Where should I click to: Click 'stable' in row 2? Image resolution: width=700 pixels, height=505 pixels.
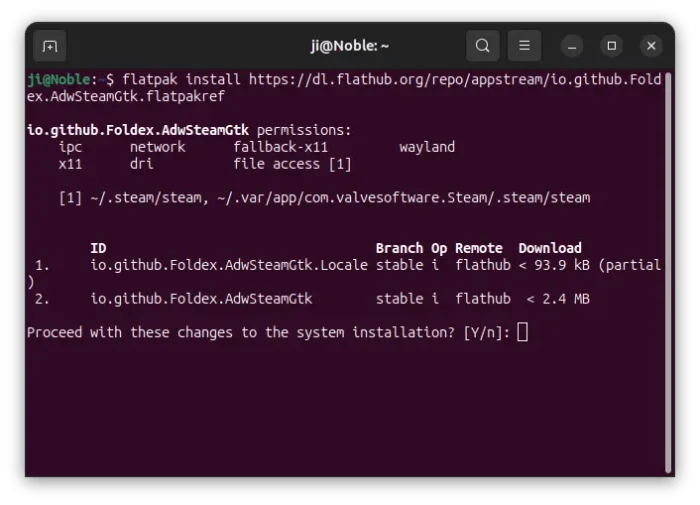click(x=399, y=299)
